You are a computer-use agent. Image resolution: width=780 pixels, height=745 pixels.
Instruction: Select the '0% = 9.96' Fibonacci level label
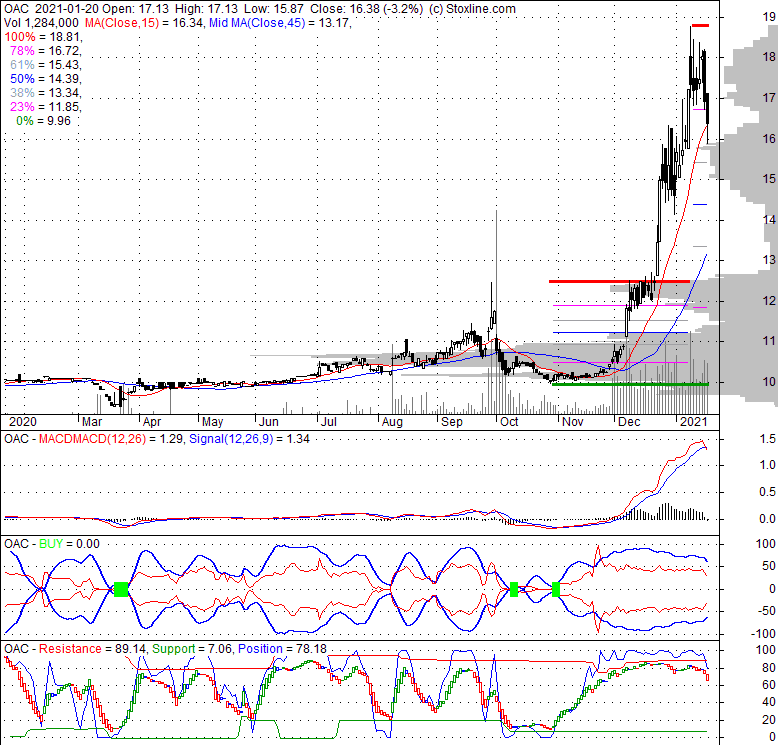(43, 120)
